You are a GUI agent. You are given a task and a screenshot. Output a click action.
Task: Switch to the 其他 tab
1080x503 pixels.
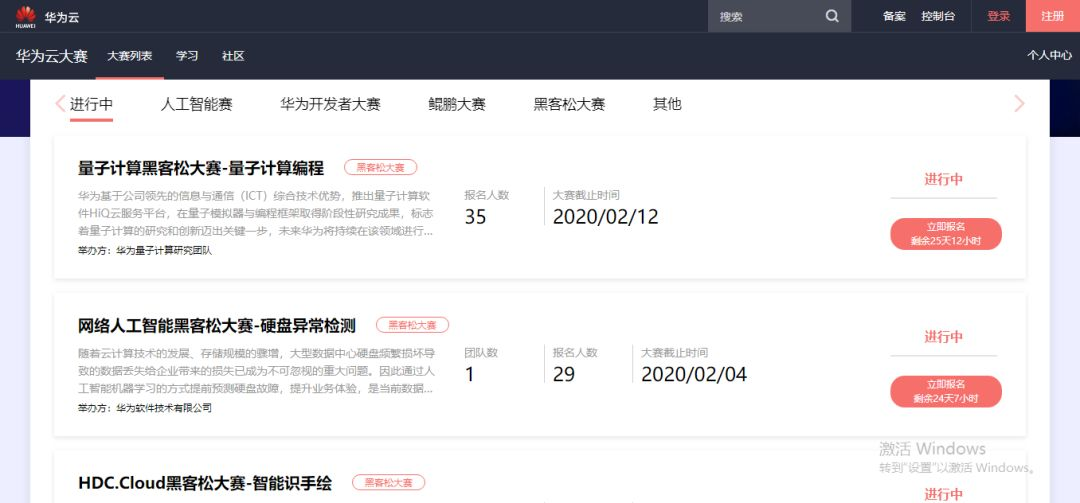click(x=667, y=104)
